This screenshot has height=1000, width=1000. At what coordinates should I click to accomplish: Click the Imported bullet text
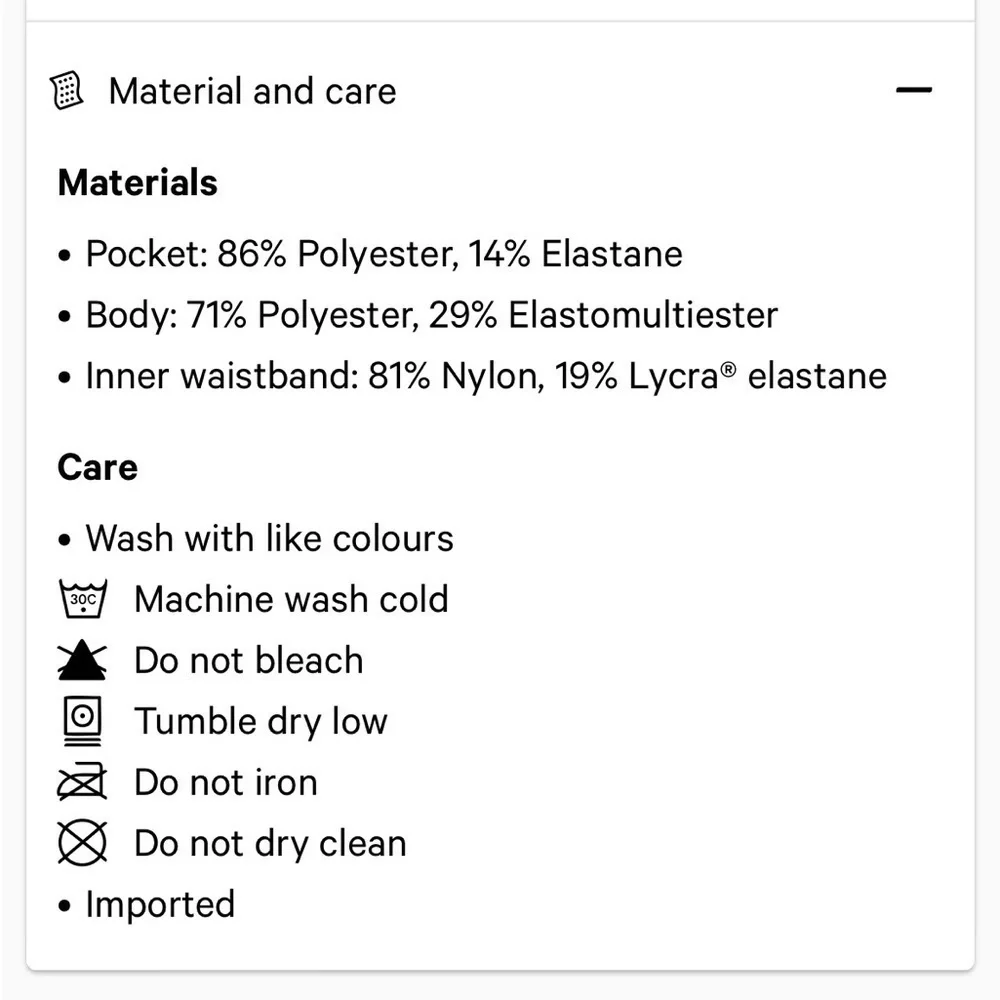(160, 904)
